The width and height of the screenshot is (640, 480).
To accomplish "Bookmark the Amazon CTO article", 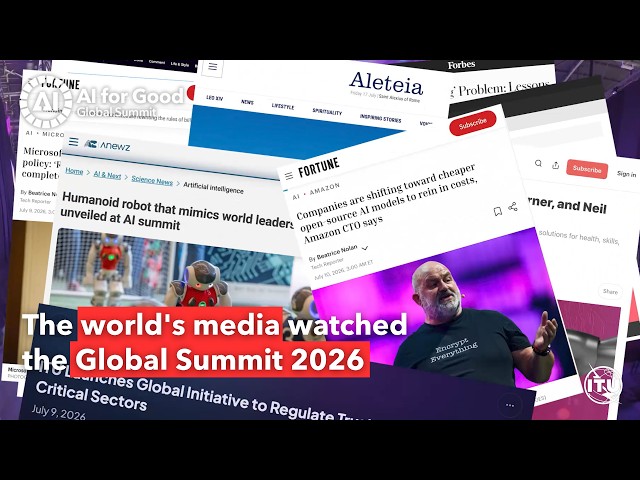I will [498, 211].
